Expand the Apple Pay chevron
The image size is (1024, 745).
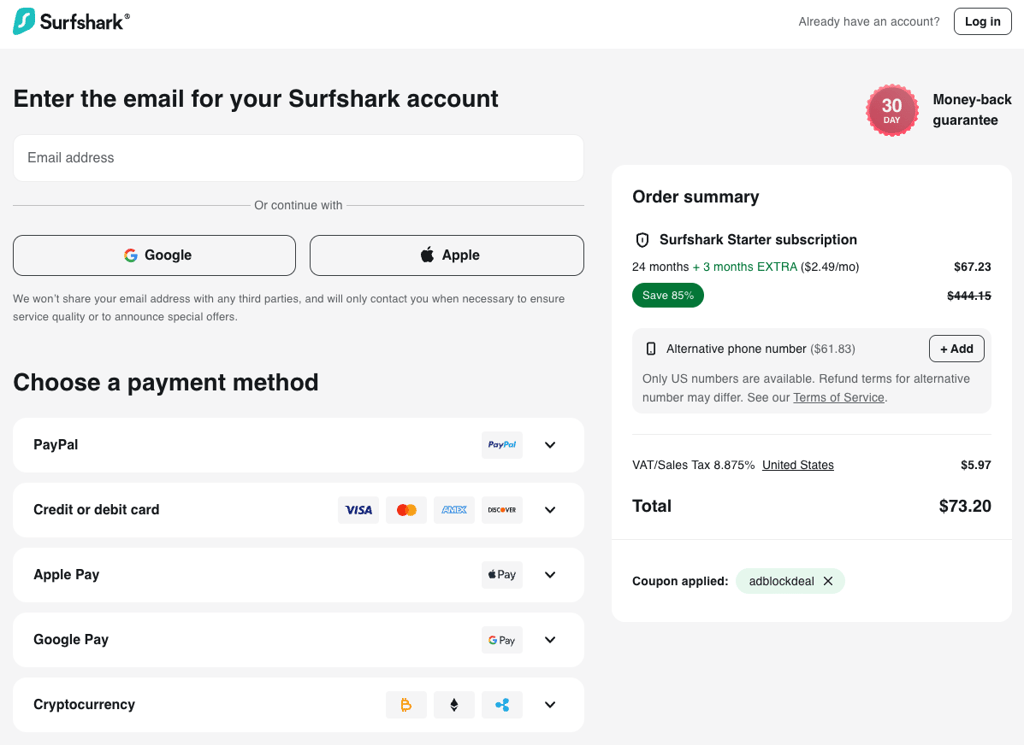pyautogui.click(x=550, y=575)
